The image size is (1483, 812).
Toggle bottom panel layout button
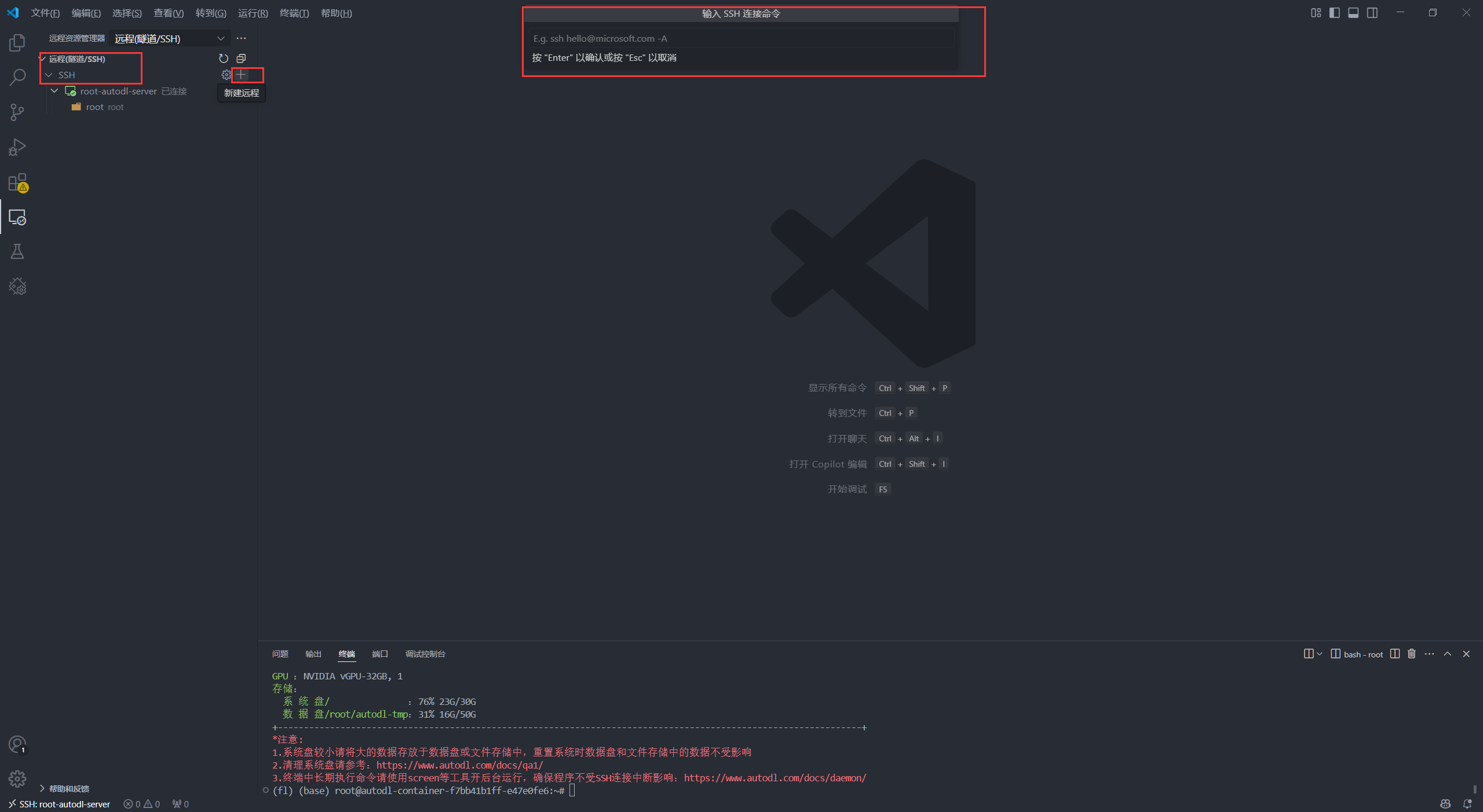(x=1353, y=13)
